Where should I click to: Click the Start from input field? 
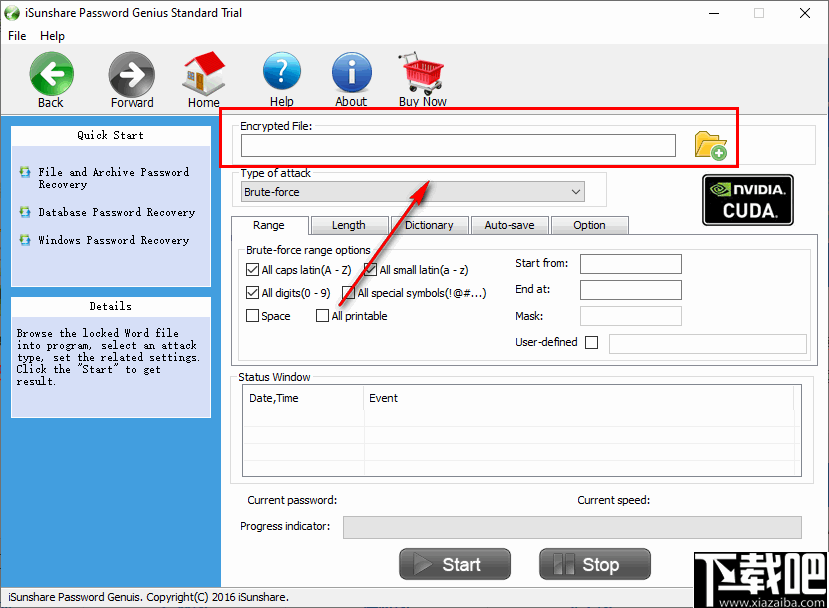pos(631,264)
